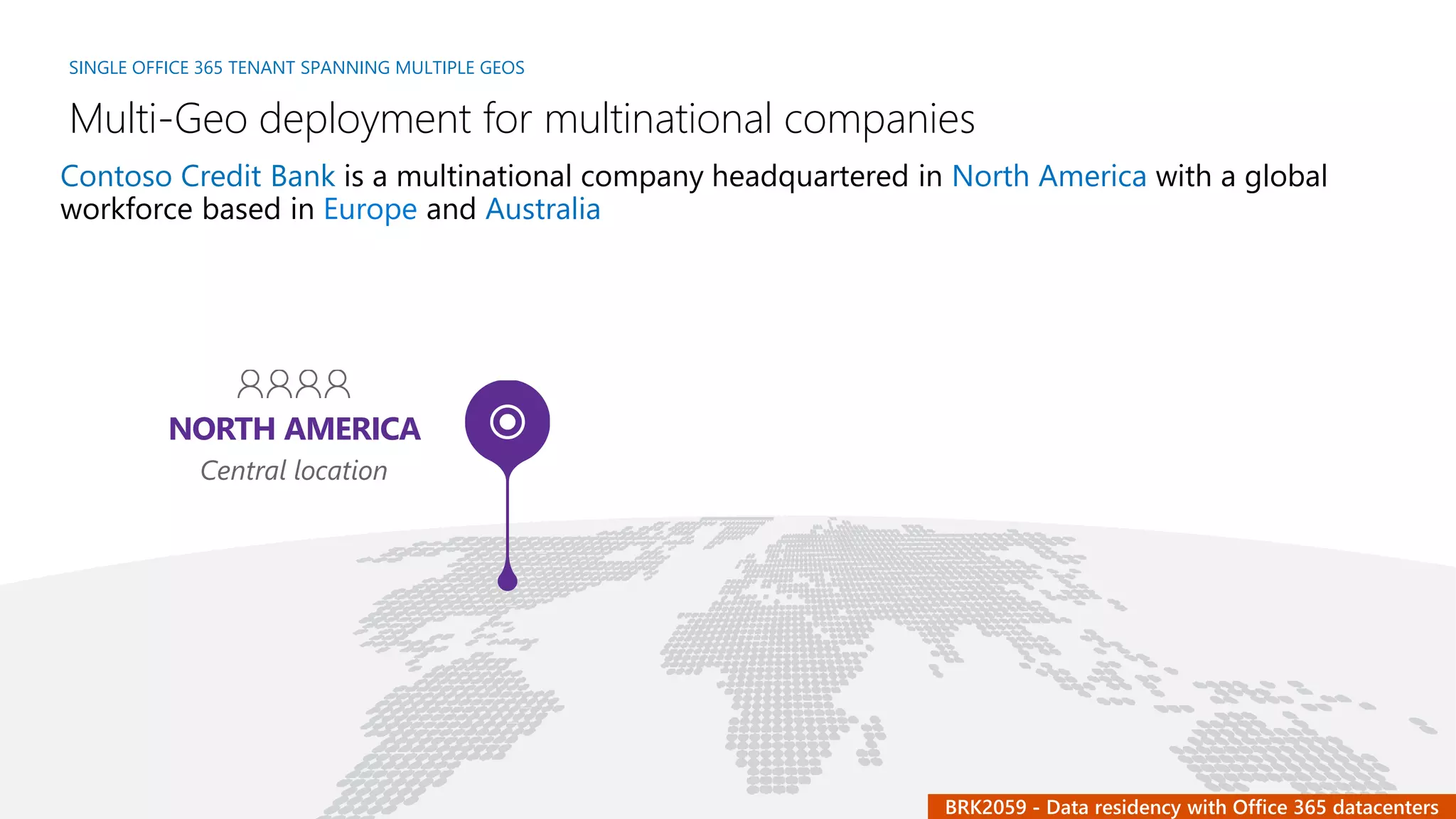Screen dimensions: 1456x819
Task: Click the 'Central location' italic caption
Action: (294, 471)
